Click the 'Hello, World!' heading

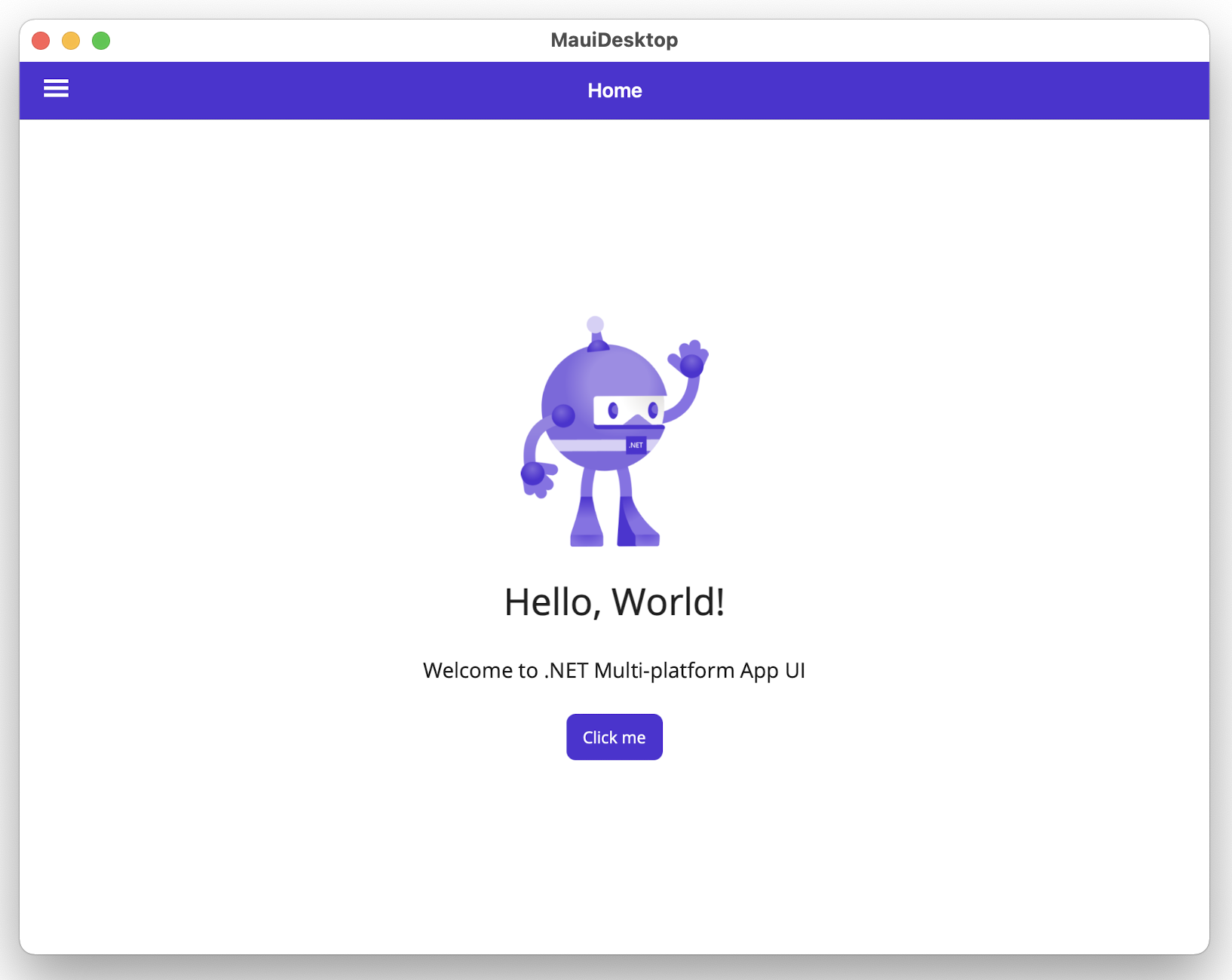click(614, 602)
